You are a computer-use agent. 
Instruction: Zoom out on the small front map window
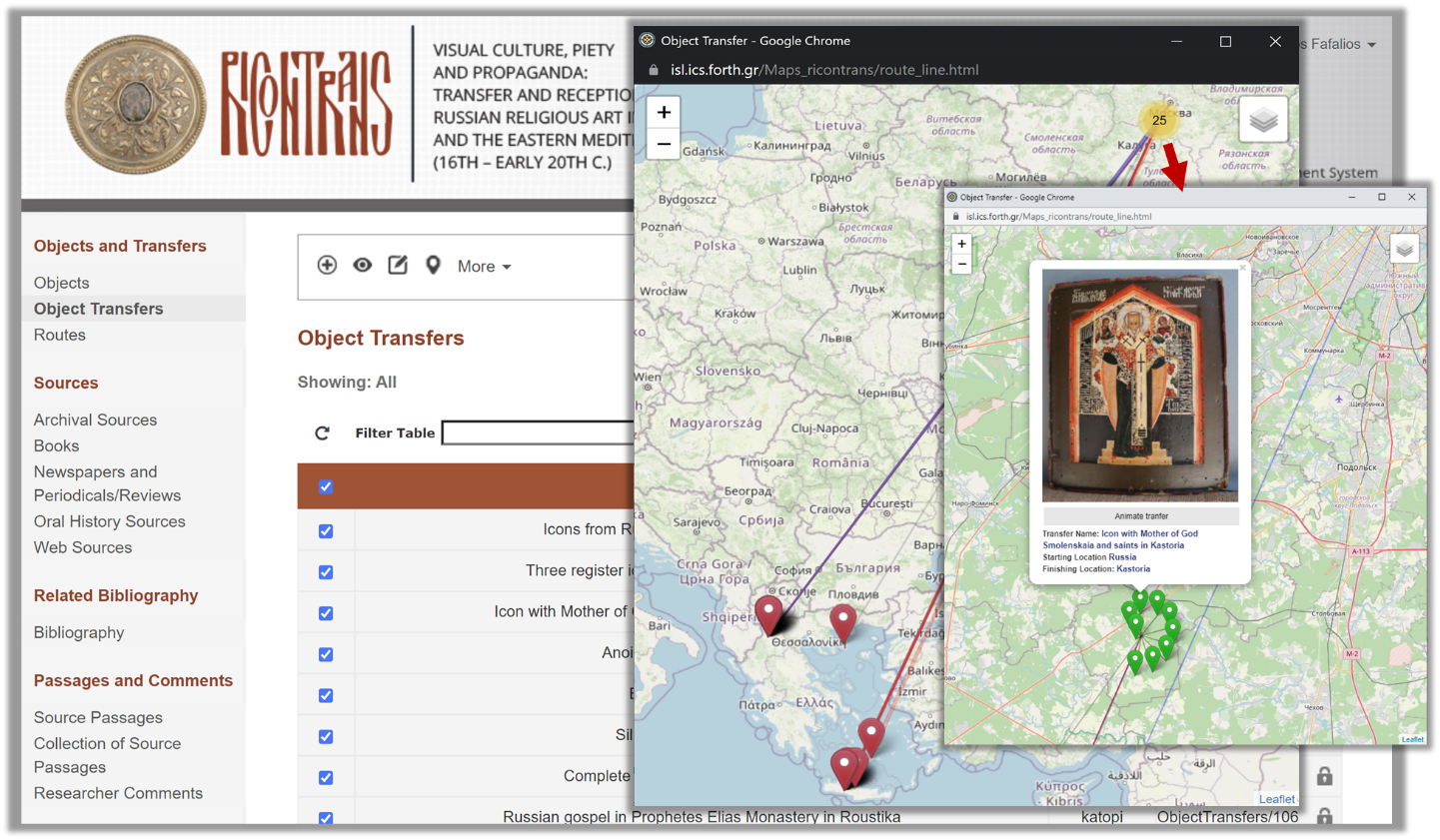961,264
